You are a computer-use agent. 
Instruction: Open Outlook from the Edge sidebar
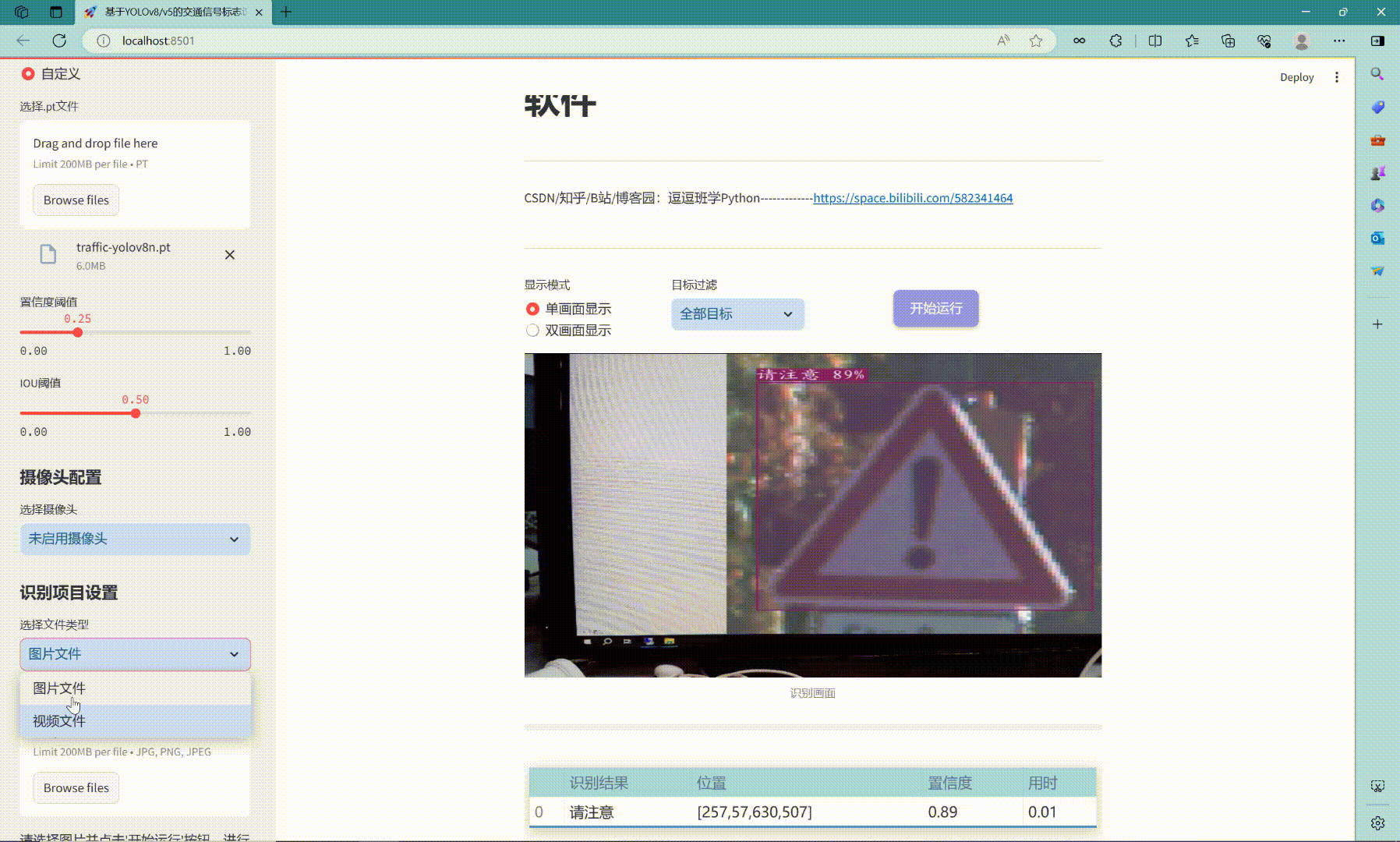[1377, 239]
